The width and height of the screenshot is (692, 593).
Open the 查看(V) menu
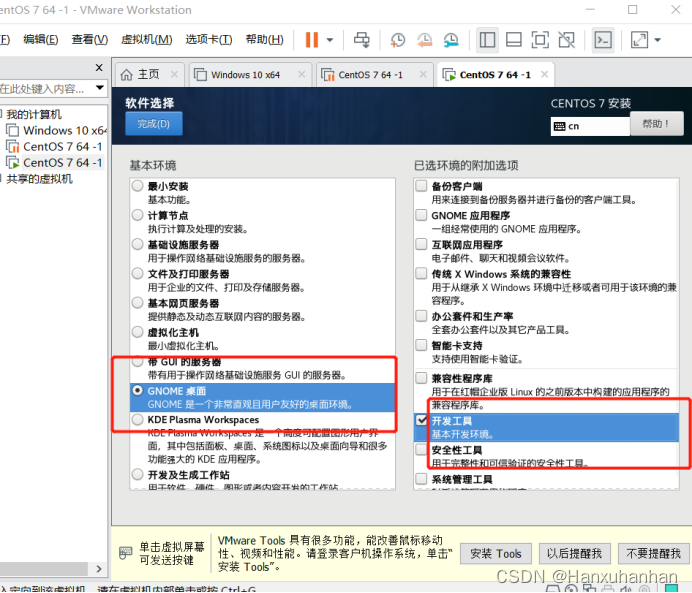pyautogui.click(x=90, y=40)
